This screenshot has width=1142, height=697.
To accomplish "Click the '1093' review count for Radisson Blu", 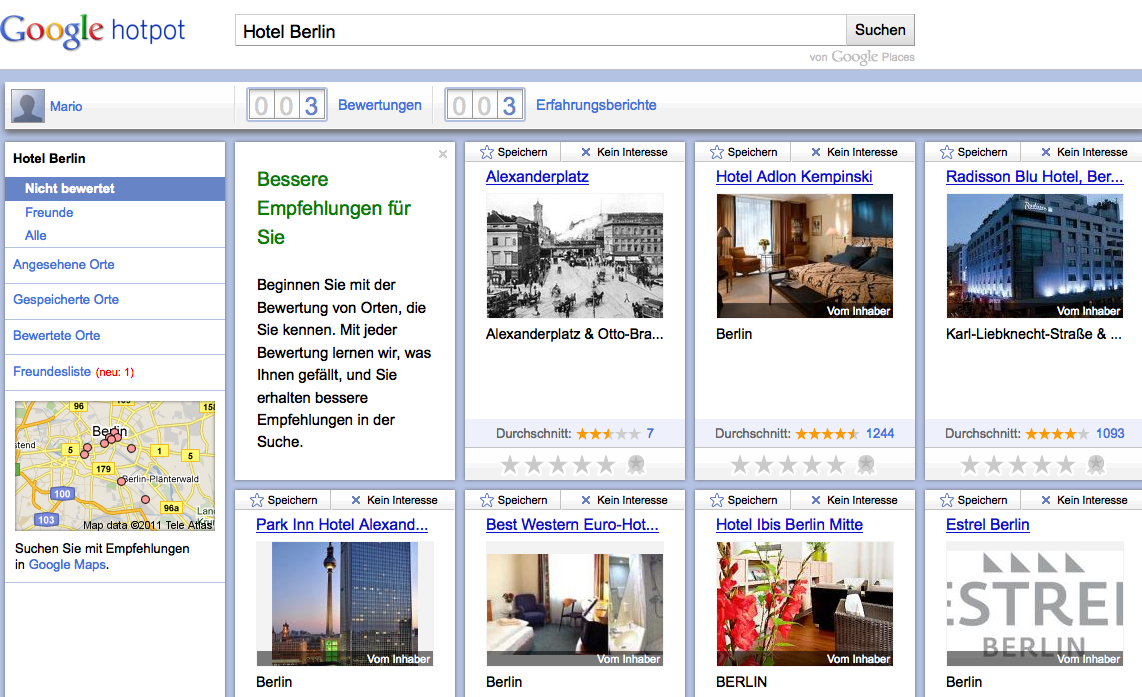I will [1110, 434].
